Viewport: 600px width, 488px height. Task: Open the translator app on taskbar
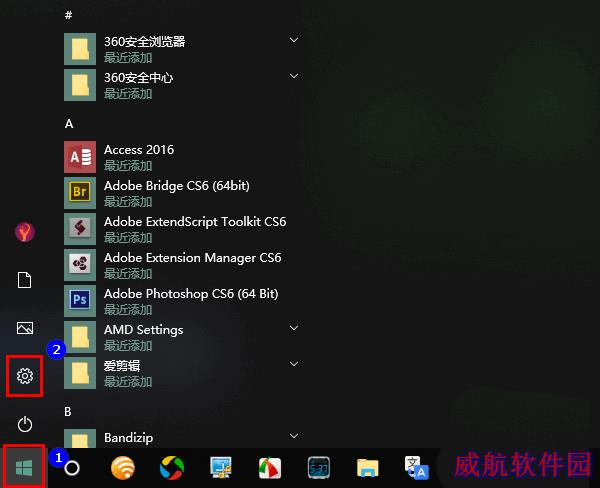tap(417, 468)
